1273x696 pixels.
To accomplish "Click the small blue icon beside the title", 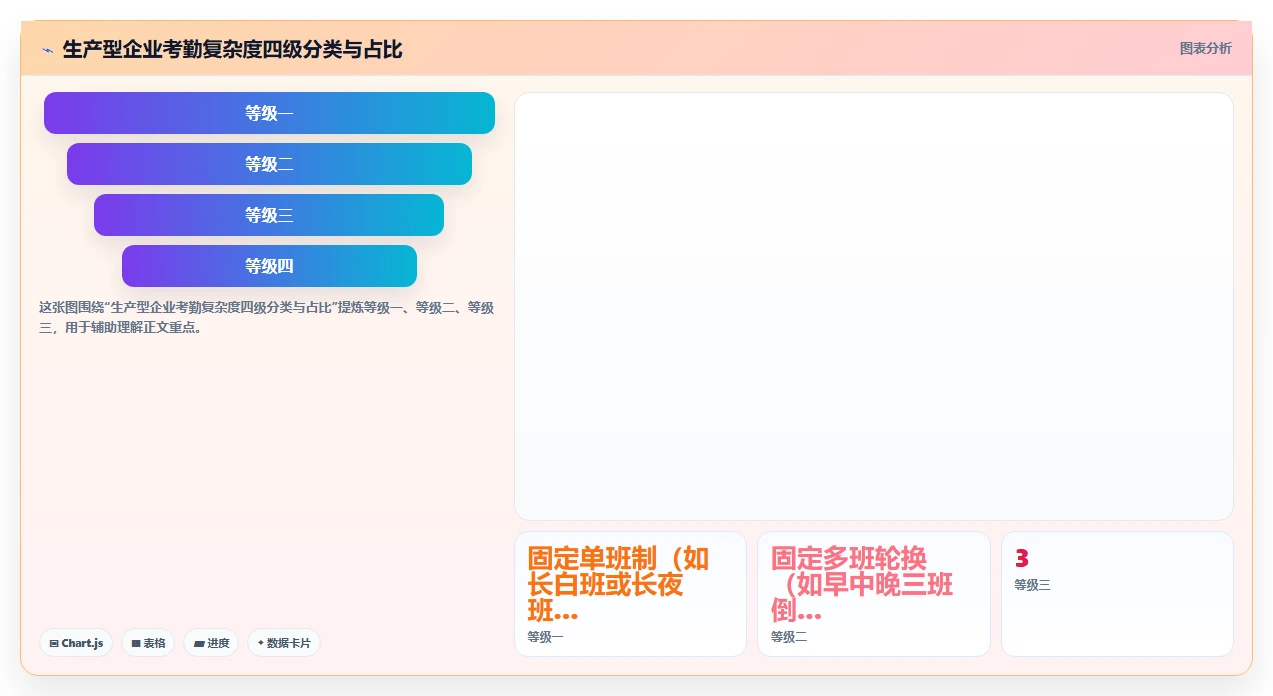I will click(47, 49).
